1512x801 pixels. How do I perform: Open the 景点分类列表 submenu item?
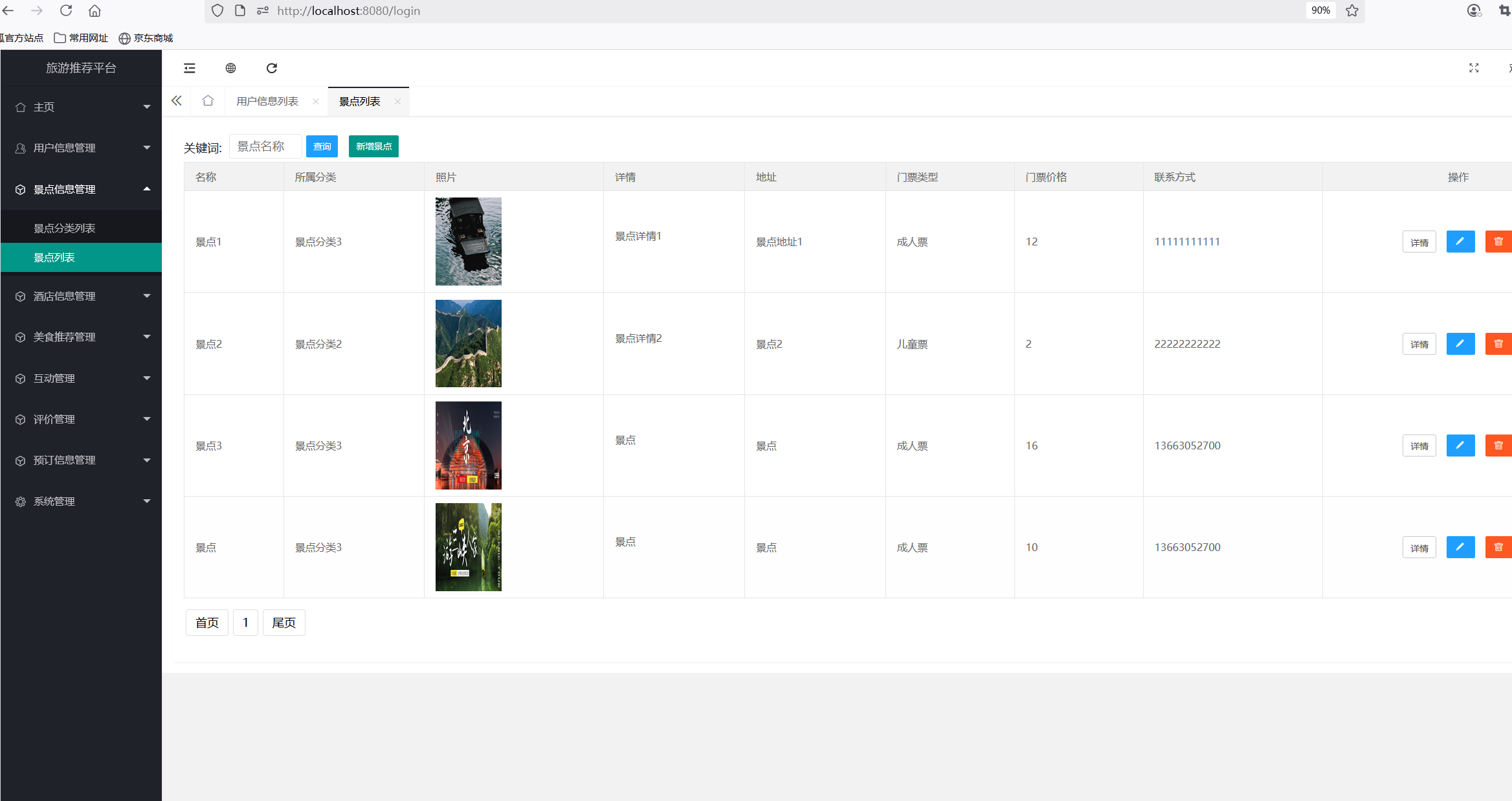pos(65,228)
